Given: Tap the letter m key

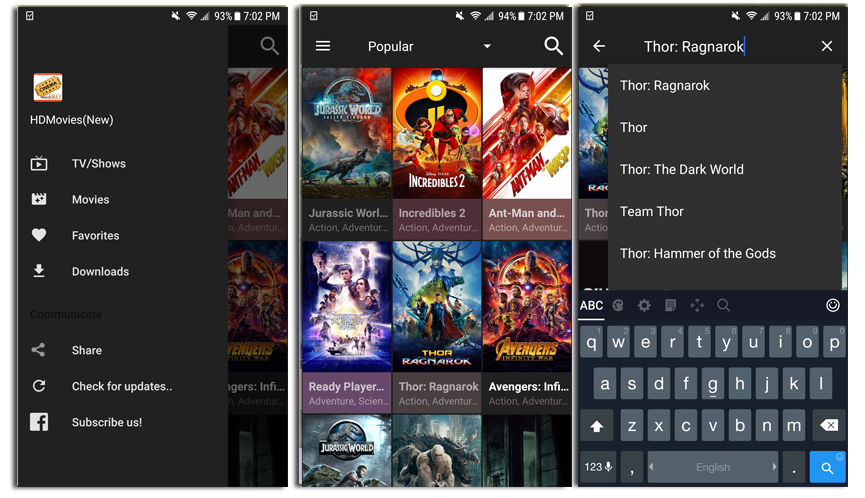Looking at the screenshot, I should tap(794, 425).
